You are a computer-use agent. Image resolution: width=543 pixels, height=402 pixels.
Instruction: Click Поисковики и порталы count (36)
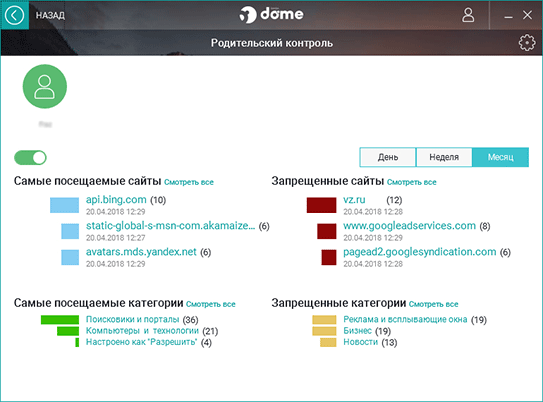tap(190, 320)
